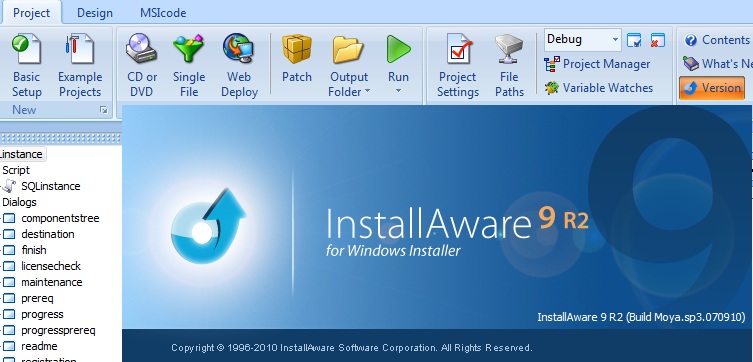Image resolution: width=753 pixels, height=362 pixels.
Task: Select the componentstree dialog
Action: pos(61,218)
